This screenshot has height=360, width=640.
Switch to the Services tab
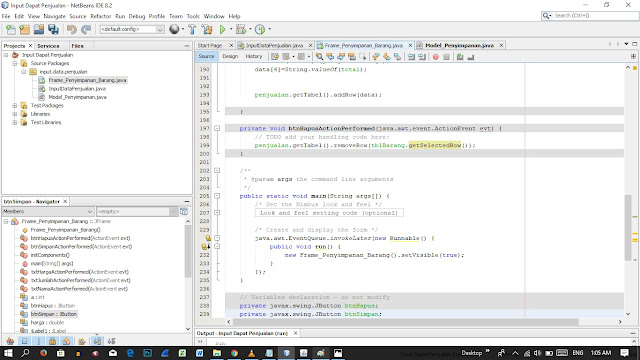tap(48, 46)
